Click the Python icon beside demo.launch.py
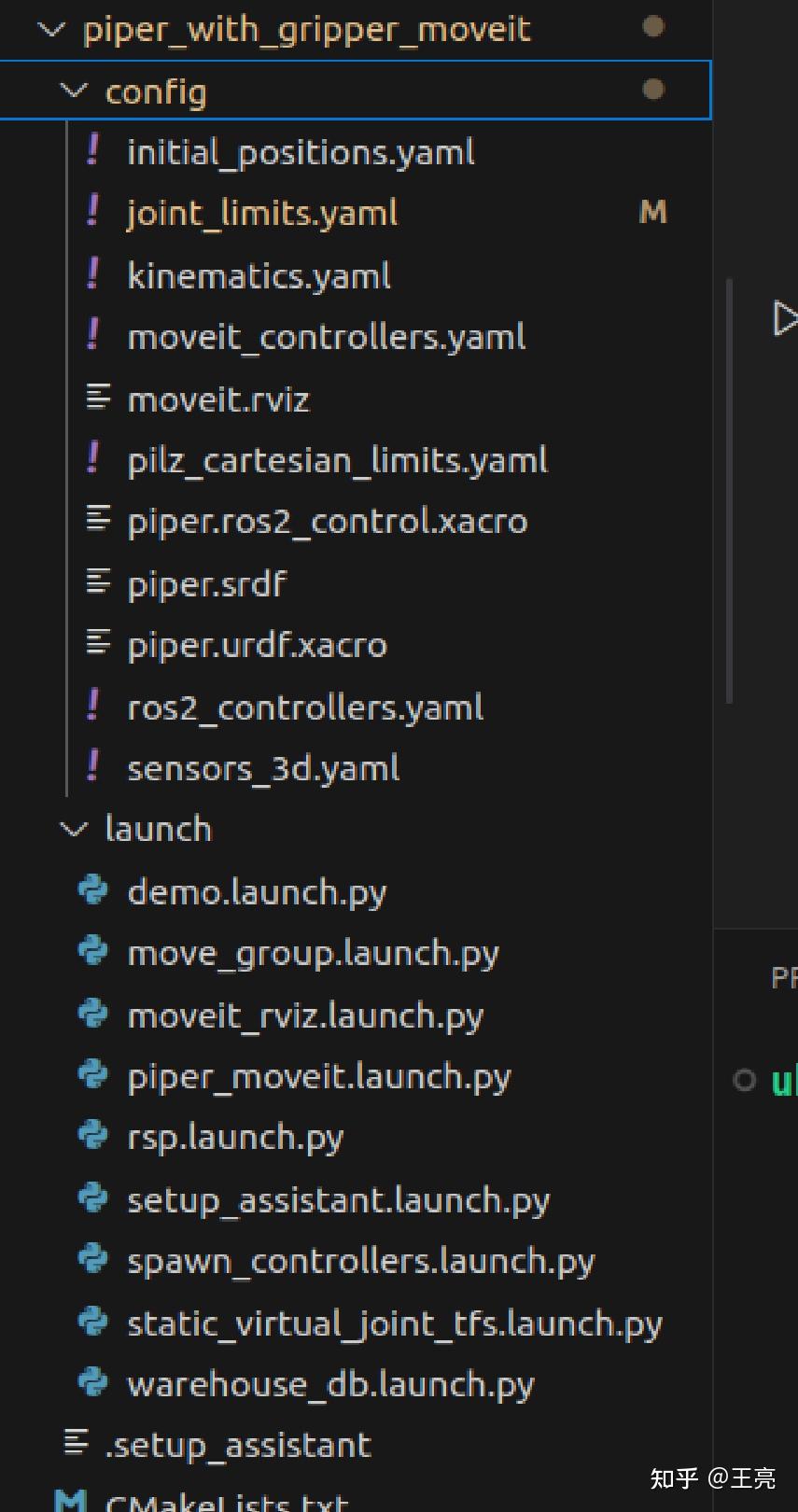 click(92, 890)
